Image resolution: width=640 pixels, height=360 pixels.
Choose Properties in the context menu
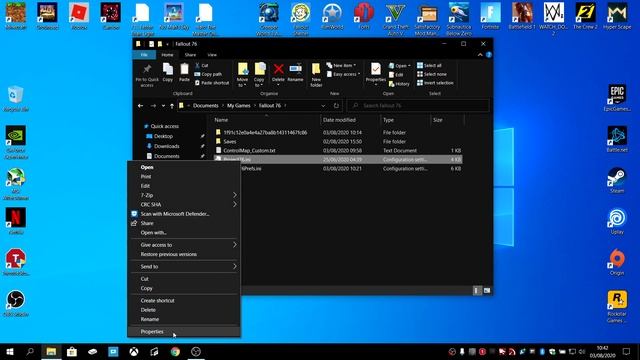point(184,332)
